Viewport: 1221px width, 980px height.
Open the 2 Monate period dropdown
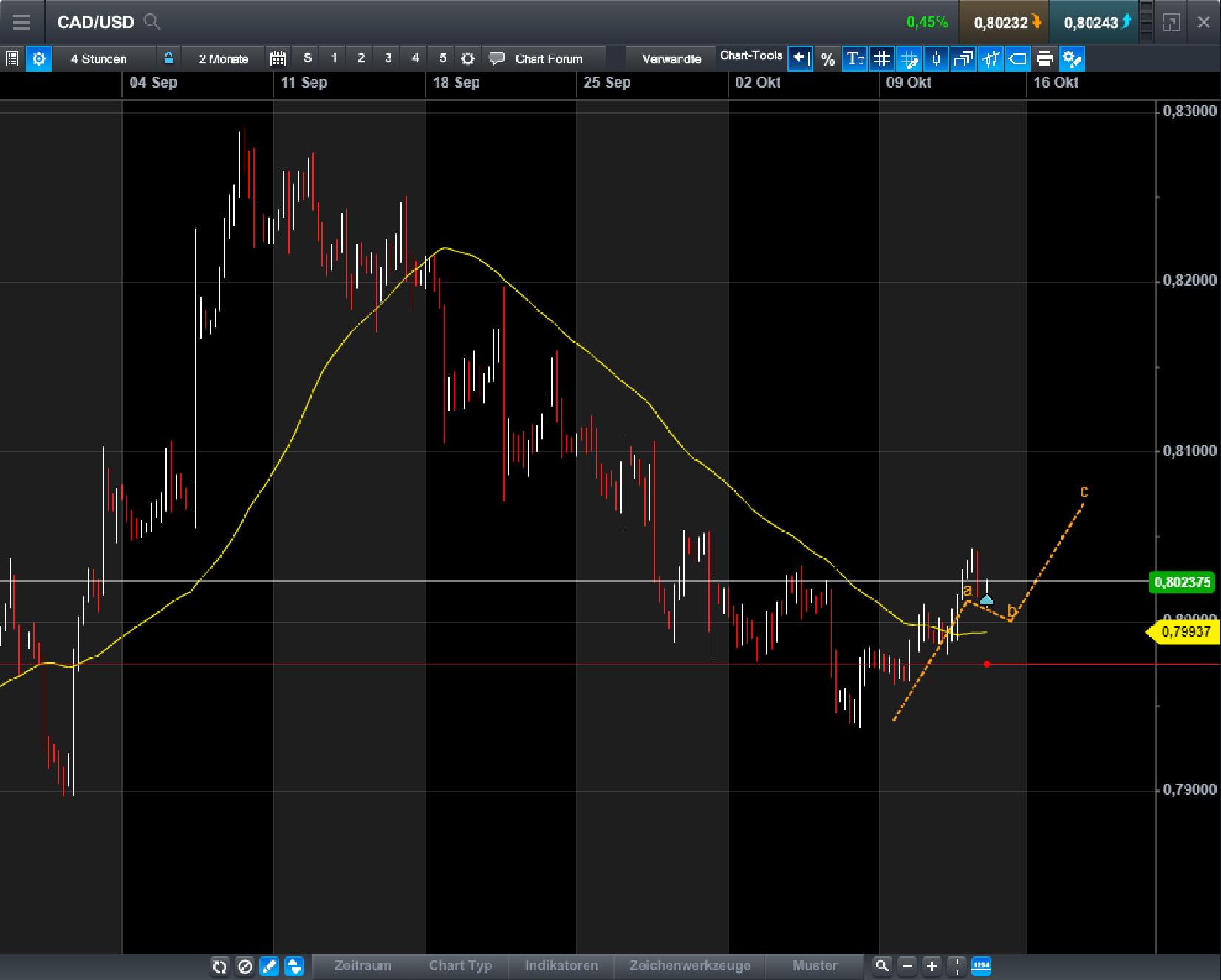222,58
